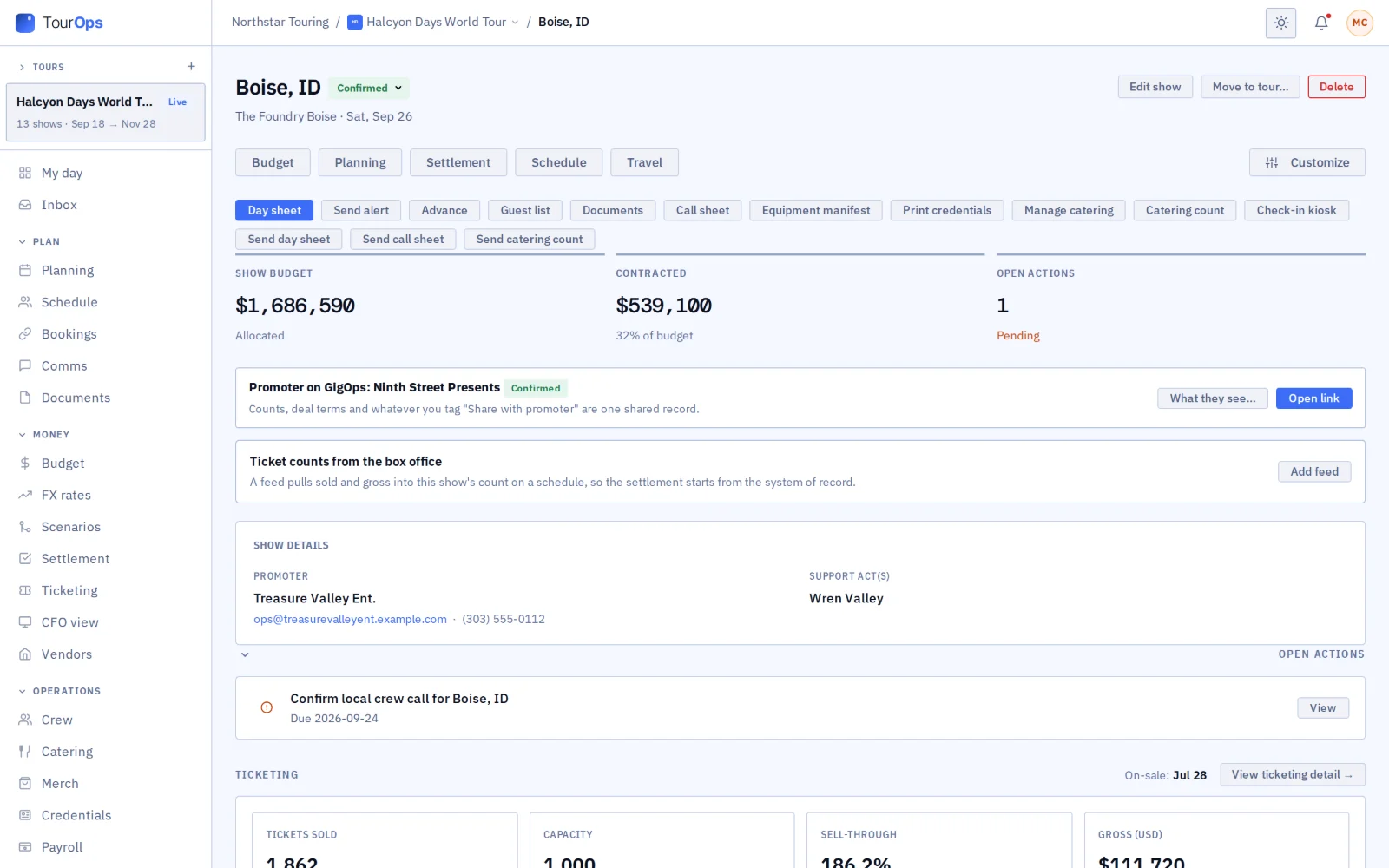Click the Customize button
This screenshot has width=1389, height=868.
point(1307,162)
